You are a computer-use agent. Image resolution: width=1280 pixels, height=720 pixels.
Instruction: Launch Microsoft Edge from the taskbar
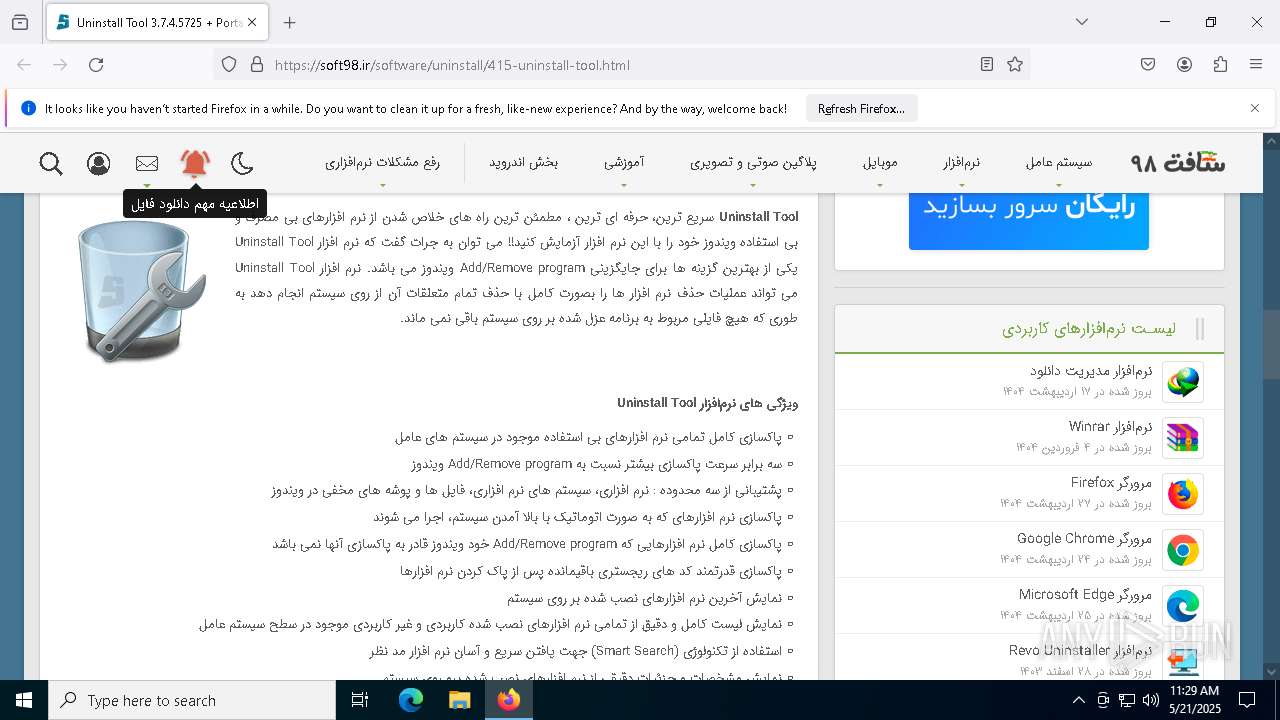coord(411,700)
